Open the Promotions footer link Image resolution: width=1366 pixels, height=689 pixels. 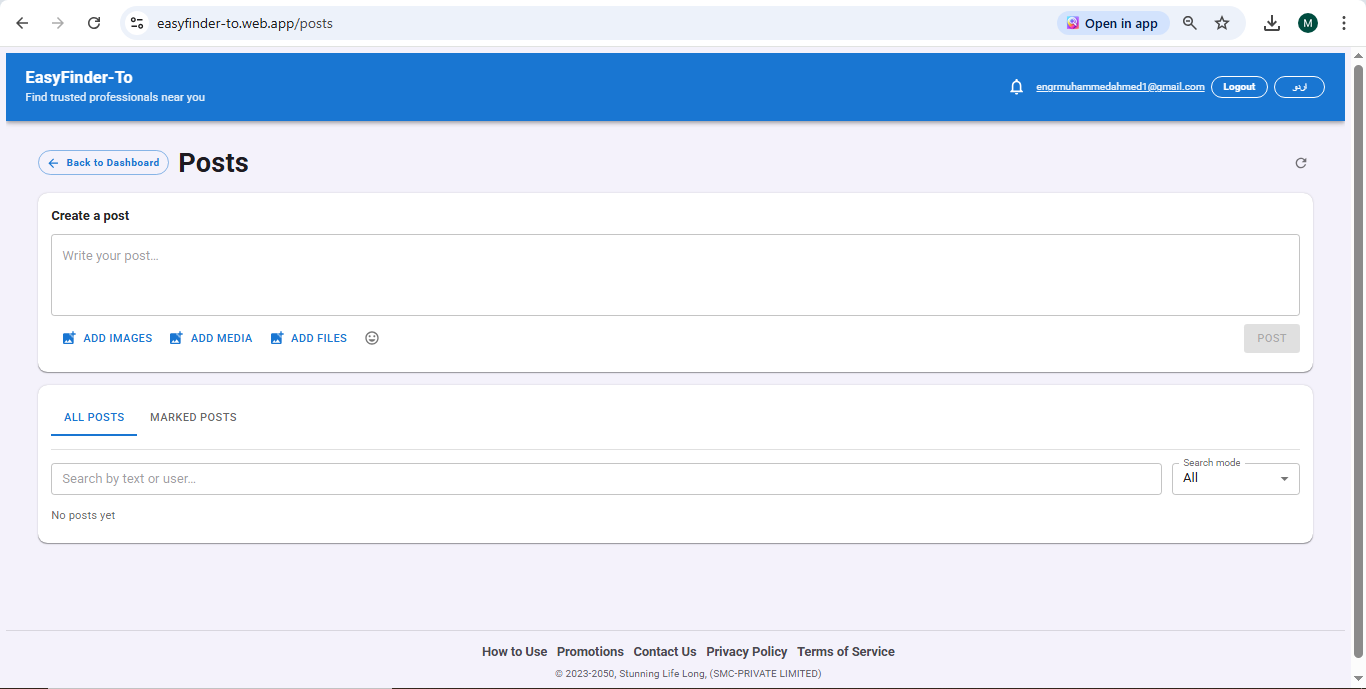pos(590,652)
